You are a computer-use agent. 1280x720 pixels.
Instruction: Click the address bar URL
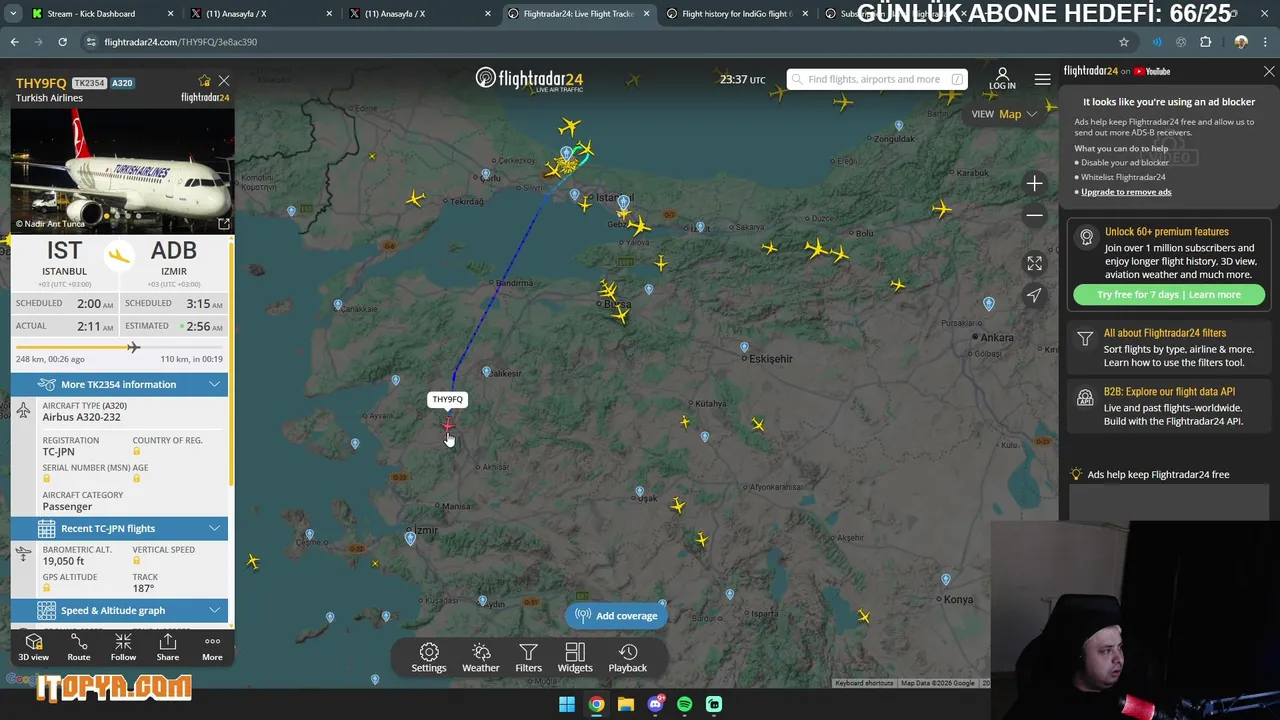point(181,42)
